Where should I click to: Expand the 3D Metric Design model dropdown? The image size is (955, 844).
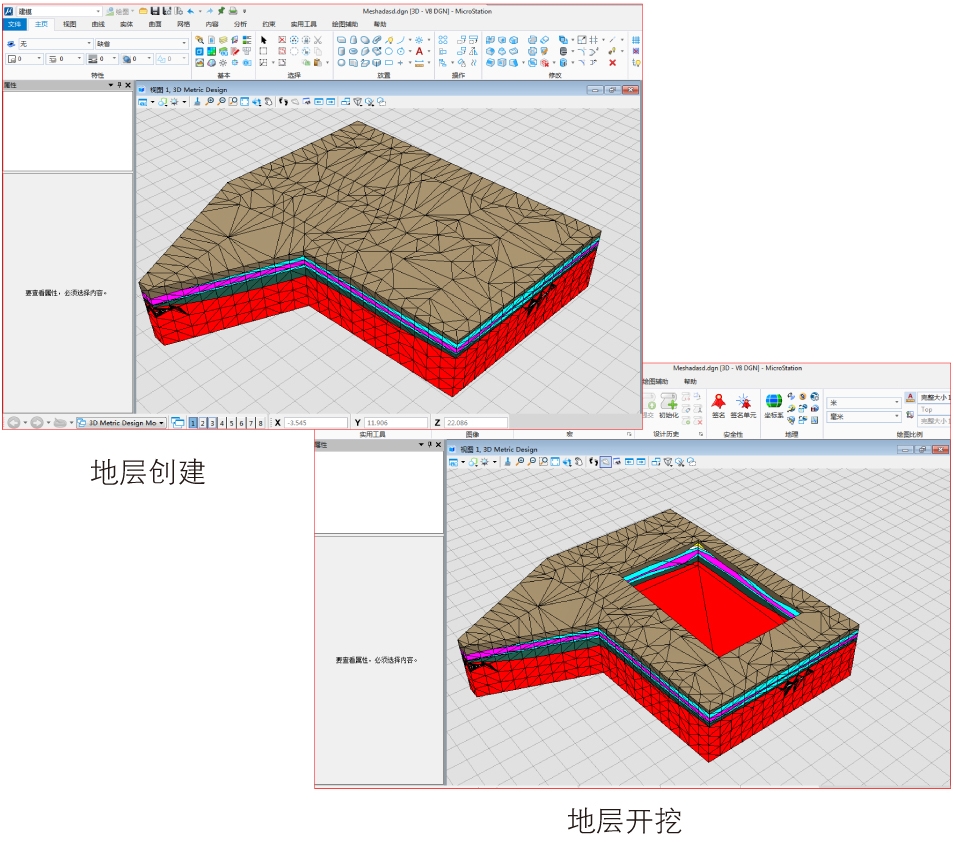click(x=162, y=423)
